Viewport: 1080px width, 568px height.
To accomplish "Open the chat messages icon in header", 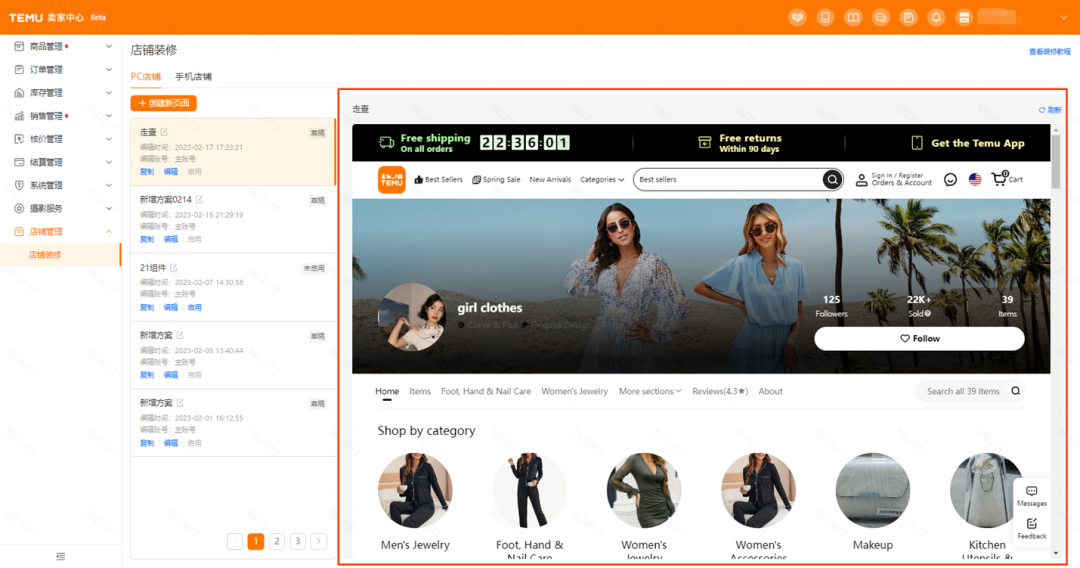I will (881, 17).
